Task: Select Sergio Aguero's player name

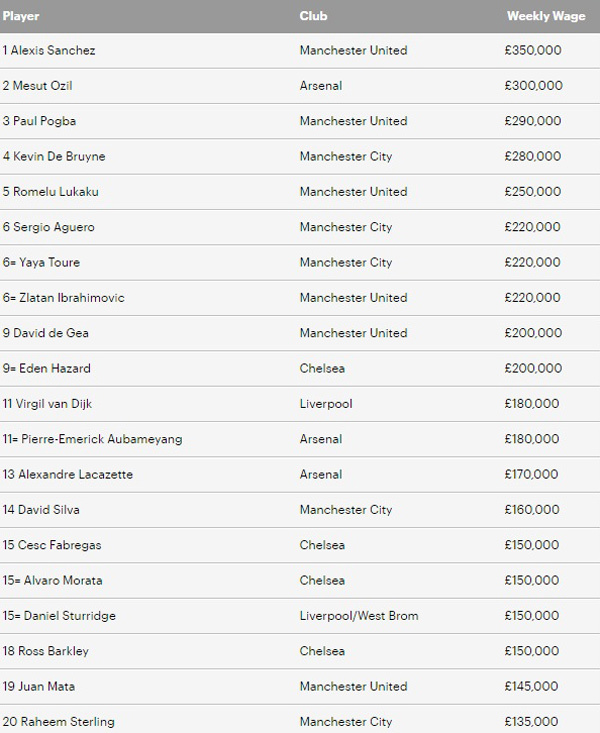Action: pyautogui.click(x=53, y=227)
